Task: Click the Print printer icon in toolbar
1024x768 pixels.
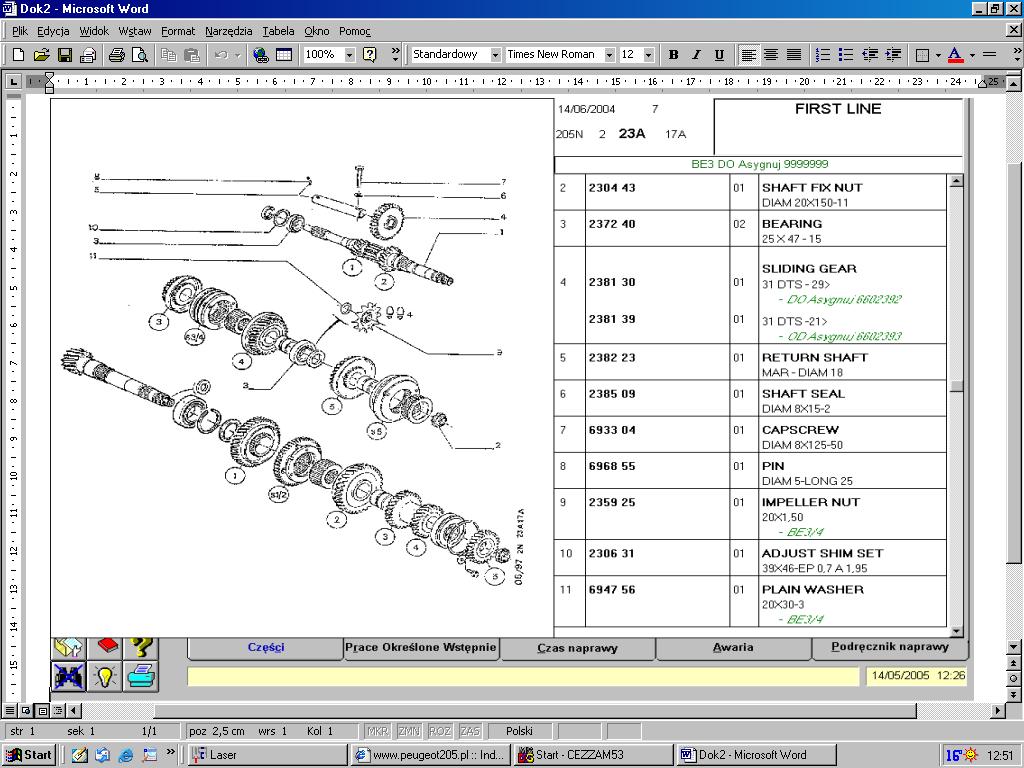Action: (x=116, y=55)
